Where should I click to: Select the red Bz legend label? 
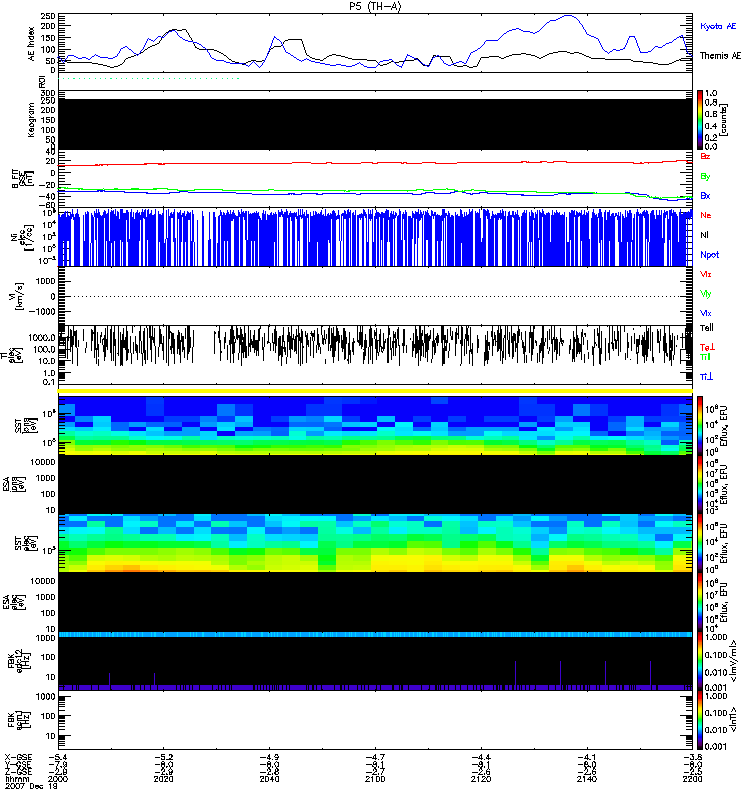706,156
